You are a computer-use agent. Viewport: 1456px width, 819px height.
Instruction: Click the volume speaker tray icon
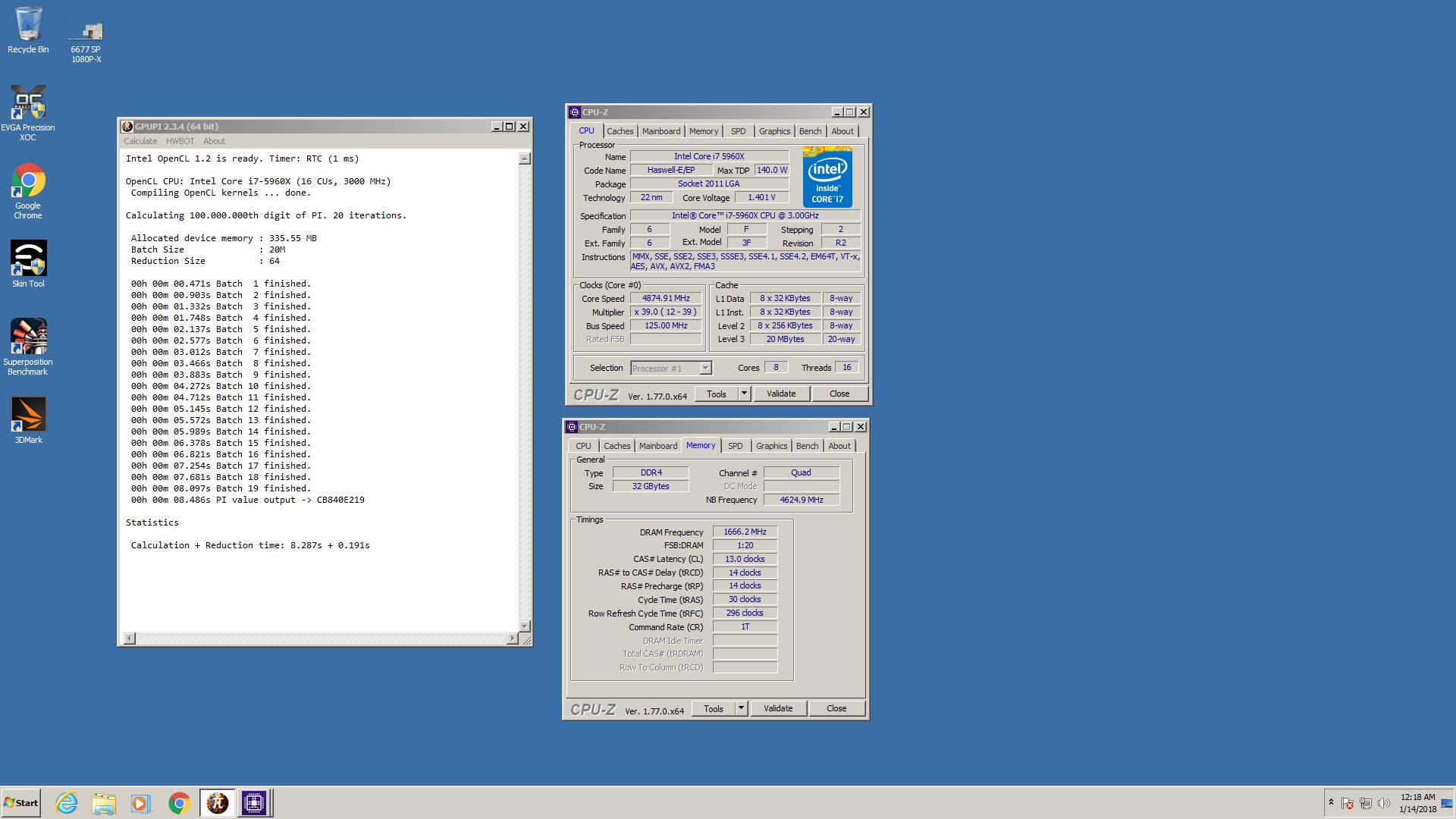[x=1384, y=803]
